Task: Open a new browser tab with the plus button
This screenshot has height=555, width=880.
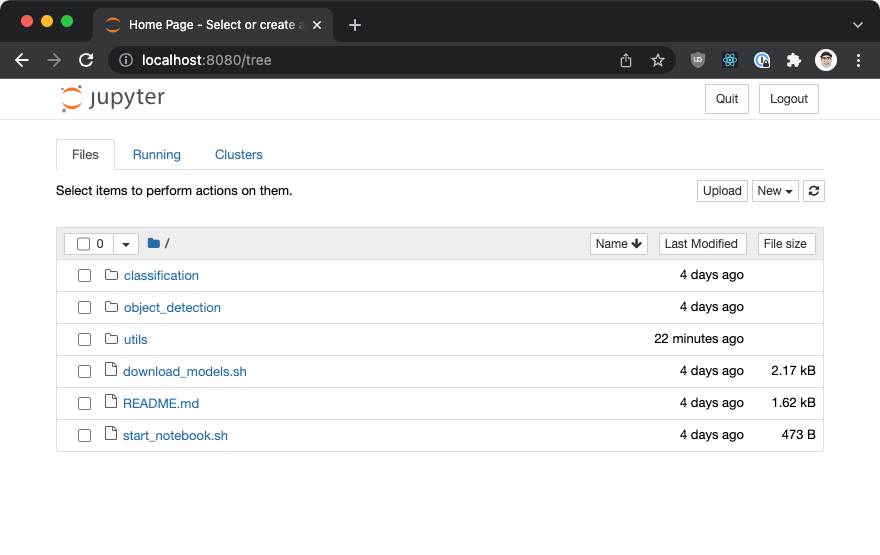Action: [x=354, y=25]
